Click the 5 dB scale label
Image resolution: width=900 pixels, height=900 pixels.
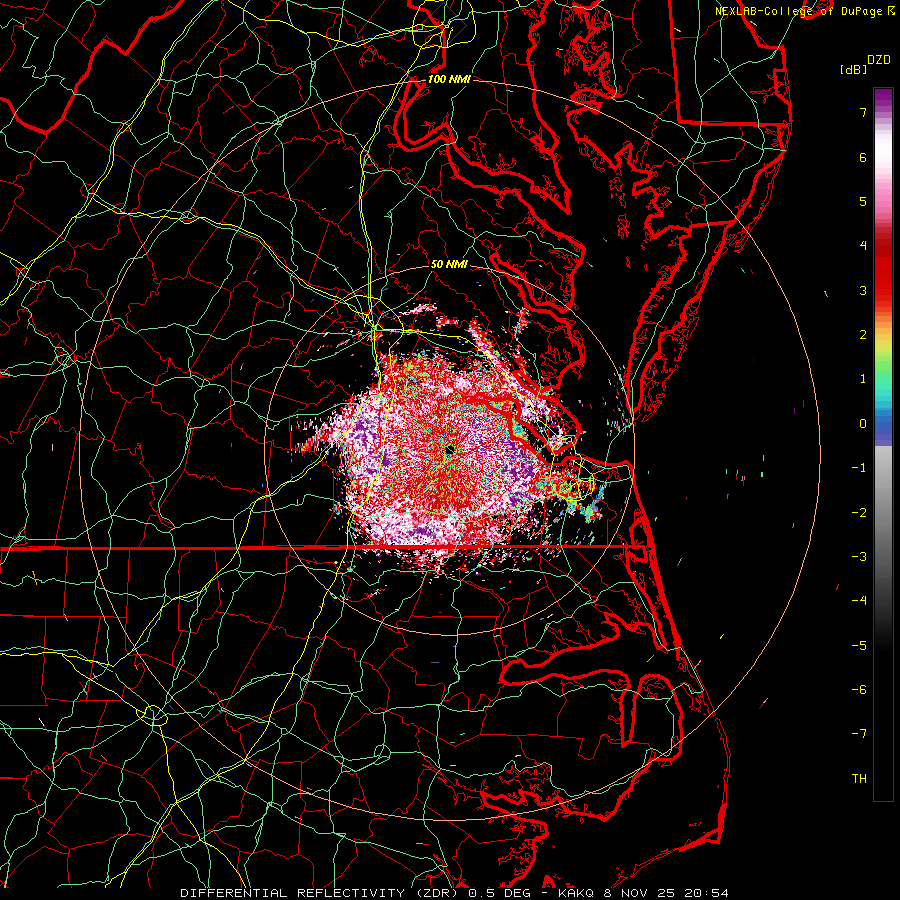(x=863, y=201)
